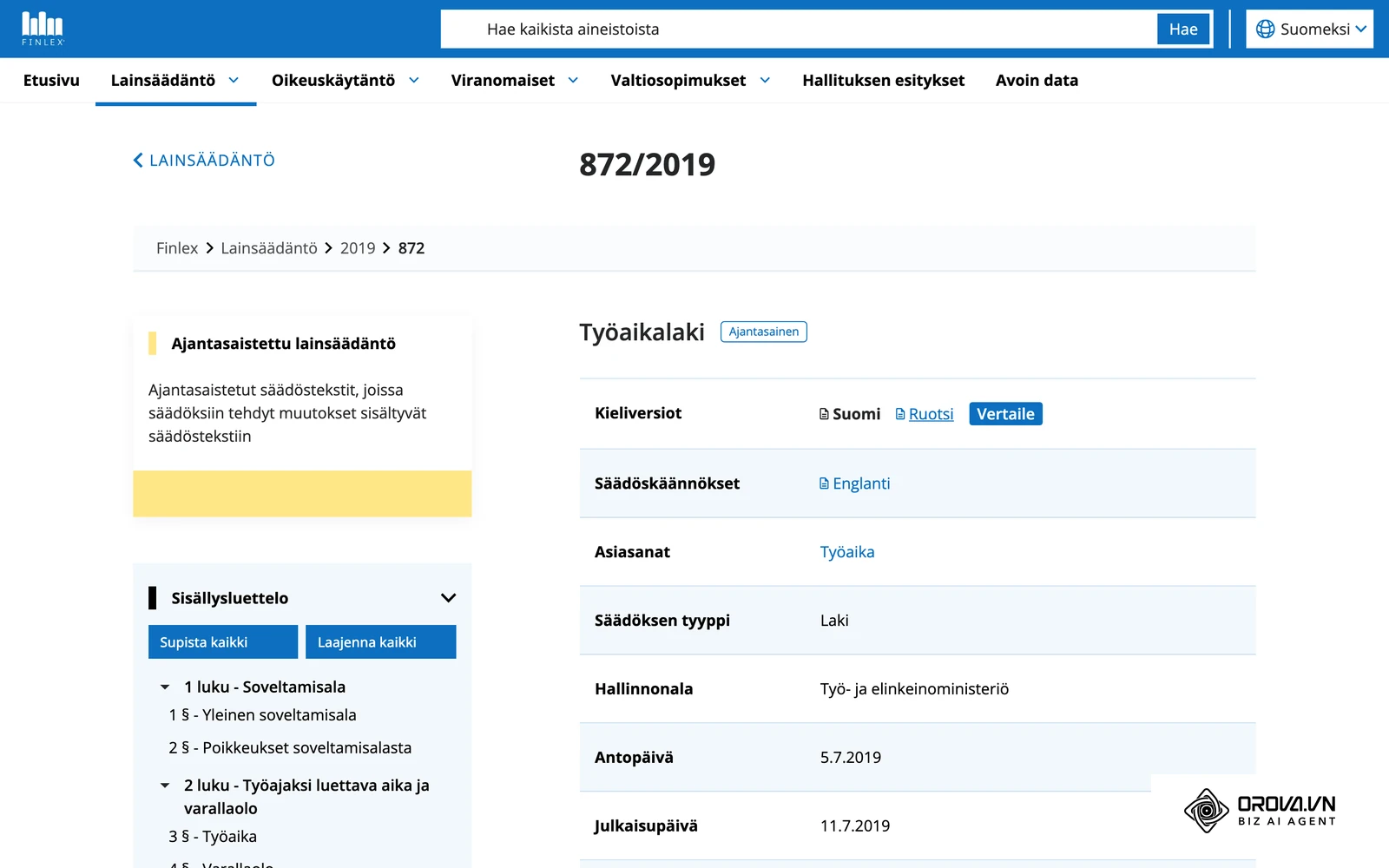1389x868 pixels.
Task: Open 1 § - Yleinen soveltamisala
Action: coord(262,715)
